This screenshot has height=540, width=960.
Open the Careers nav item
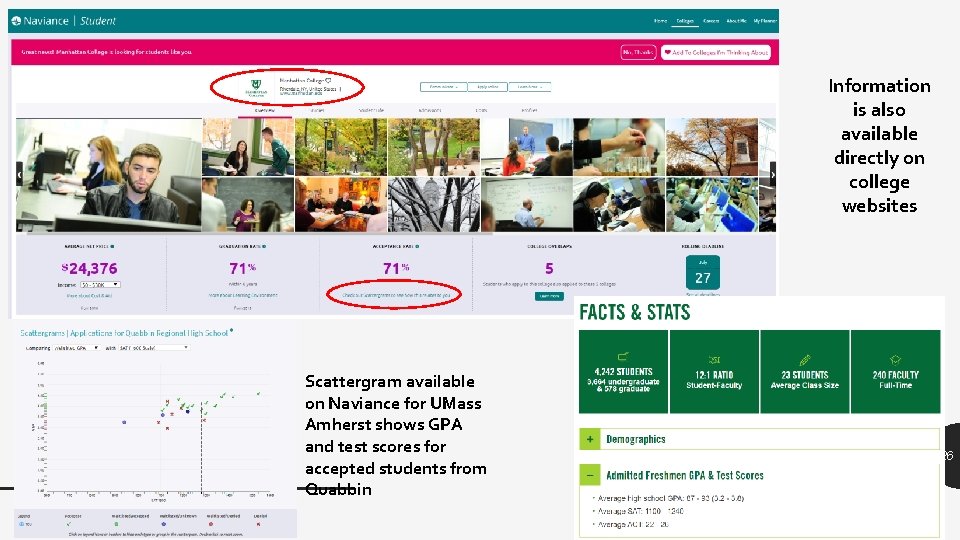711,21
